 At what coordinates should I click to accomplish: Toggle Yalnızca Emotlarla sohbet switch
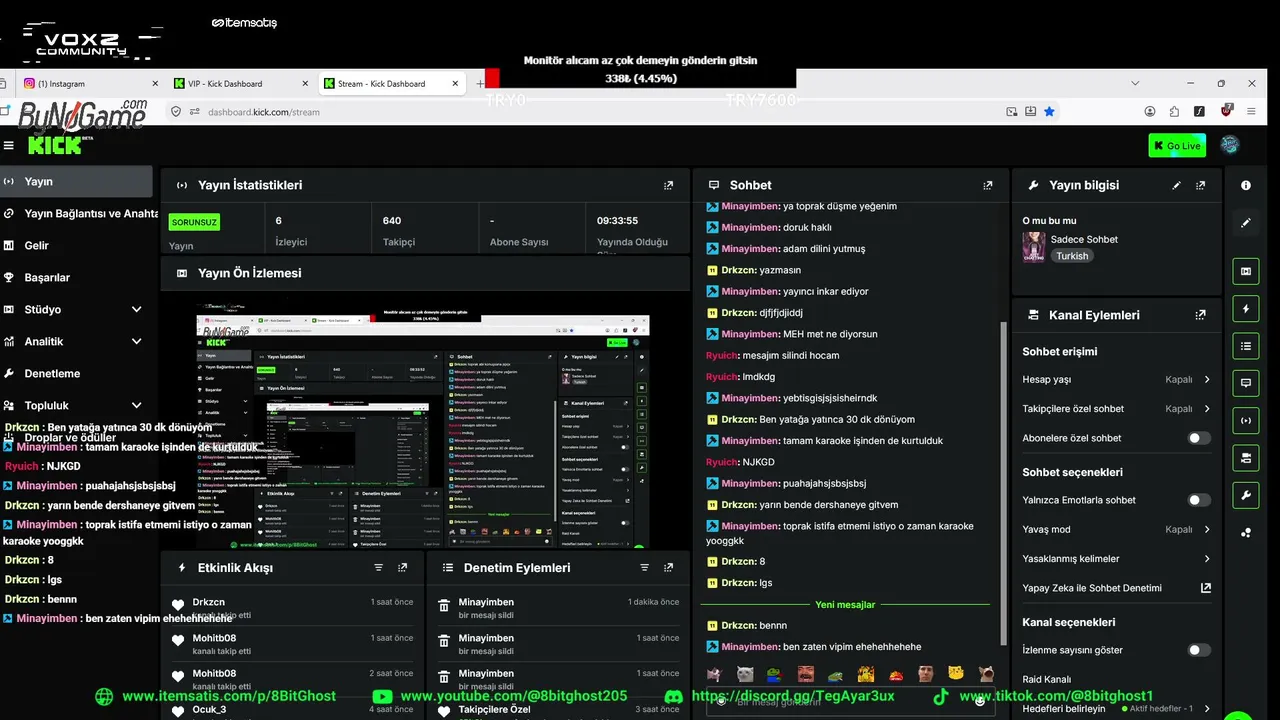[1199, 500]
